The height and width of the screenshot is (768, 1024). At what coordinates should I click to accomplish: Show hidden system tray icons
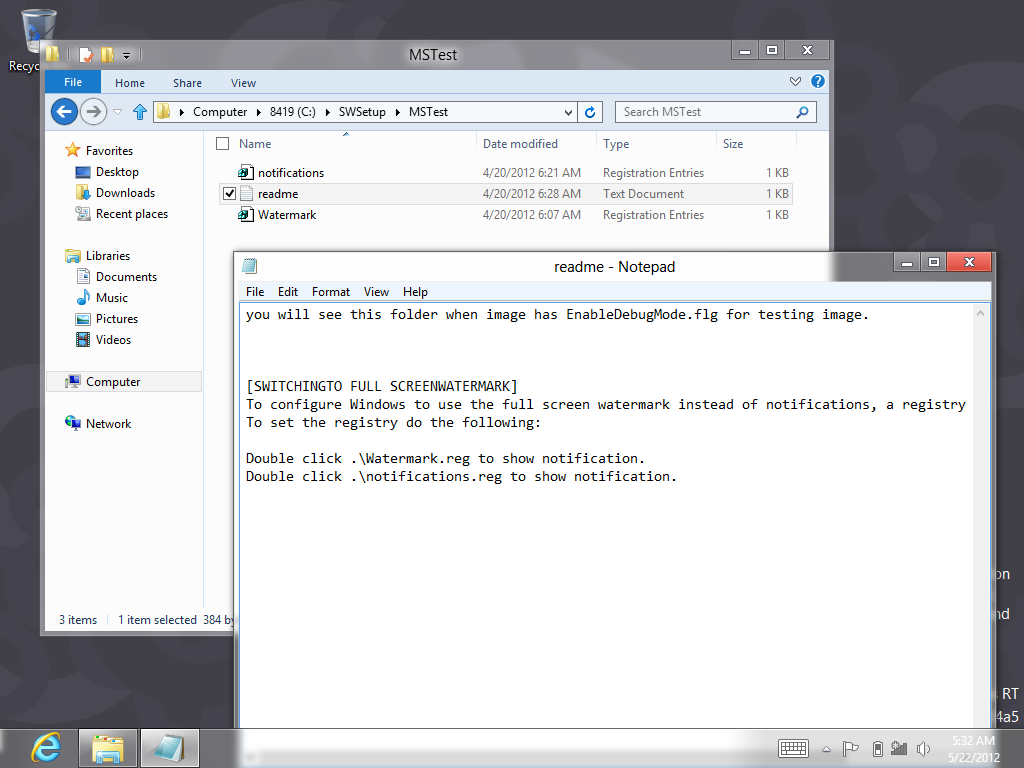pyautogui.click(x=826, y=748)
